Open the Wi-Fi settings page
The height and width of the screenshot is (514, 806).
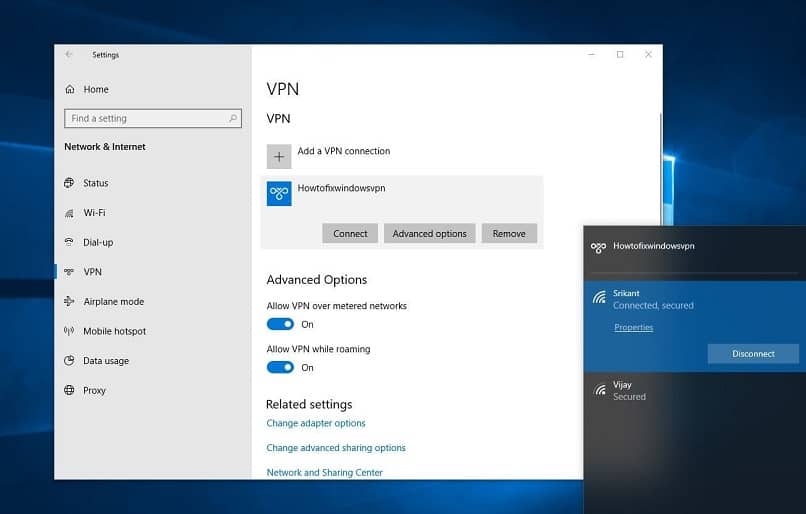point(94,213)
